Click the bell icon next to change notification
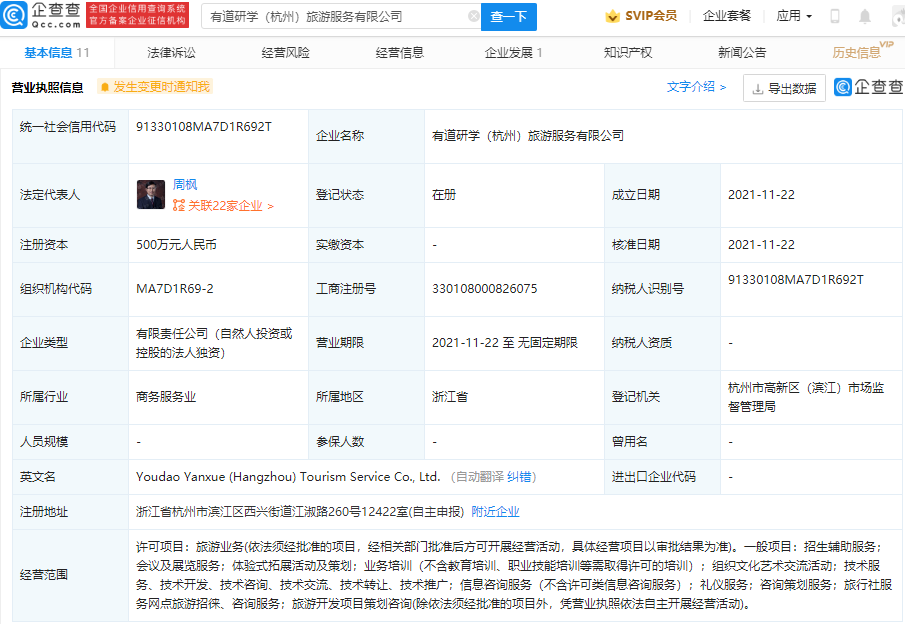The height and width of the screenshot is (624, 905). (x=104, y=87)
